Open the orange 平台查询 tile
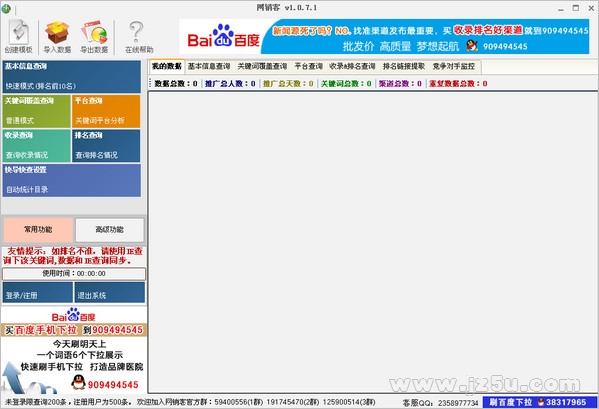The image size is (599, 409). click(x=106, y=111)
